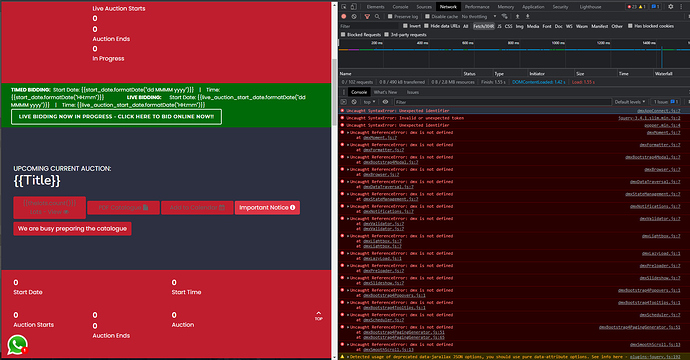The width and height of the screenshot is (690, 360).
Task: Click the 1 Issue button in console toolbar
Action: (x=667, y=102)
